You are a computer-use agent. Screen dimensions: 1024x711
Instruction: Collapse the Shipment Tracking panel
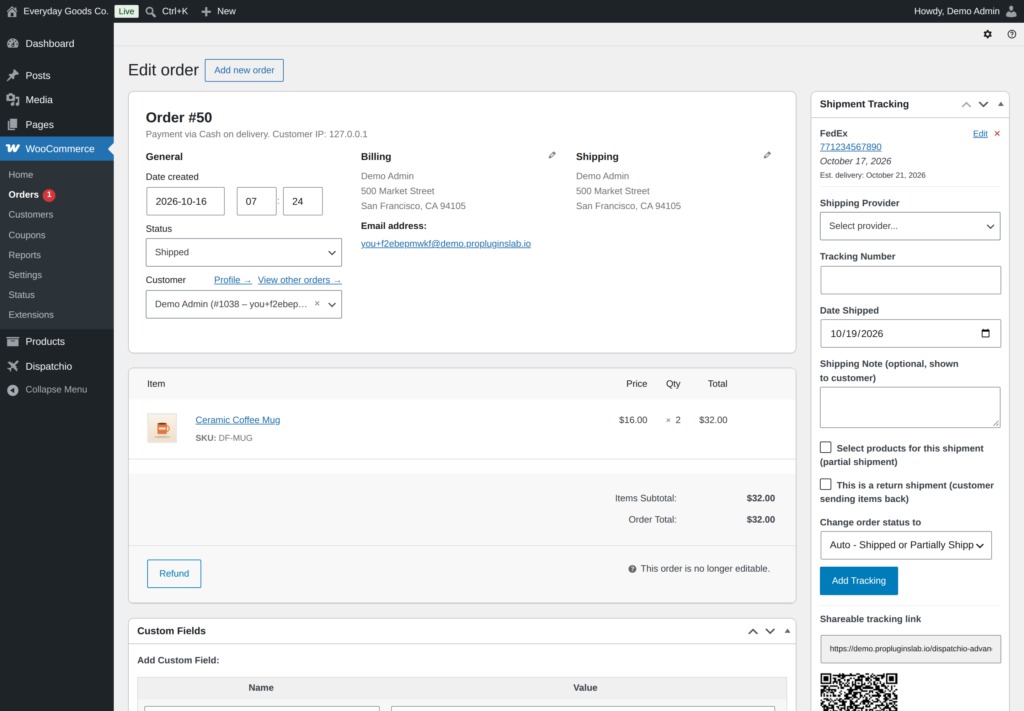coord(1000,104)
